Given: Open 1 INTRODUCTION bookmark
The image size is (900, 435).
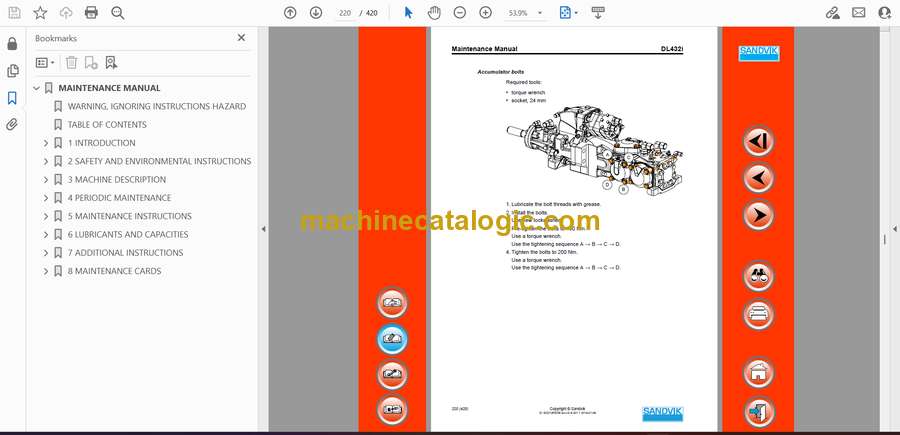Looking at the screenshot, I should [x=102, y=143].
